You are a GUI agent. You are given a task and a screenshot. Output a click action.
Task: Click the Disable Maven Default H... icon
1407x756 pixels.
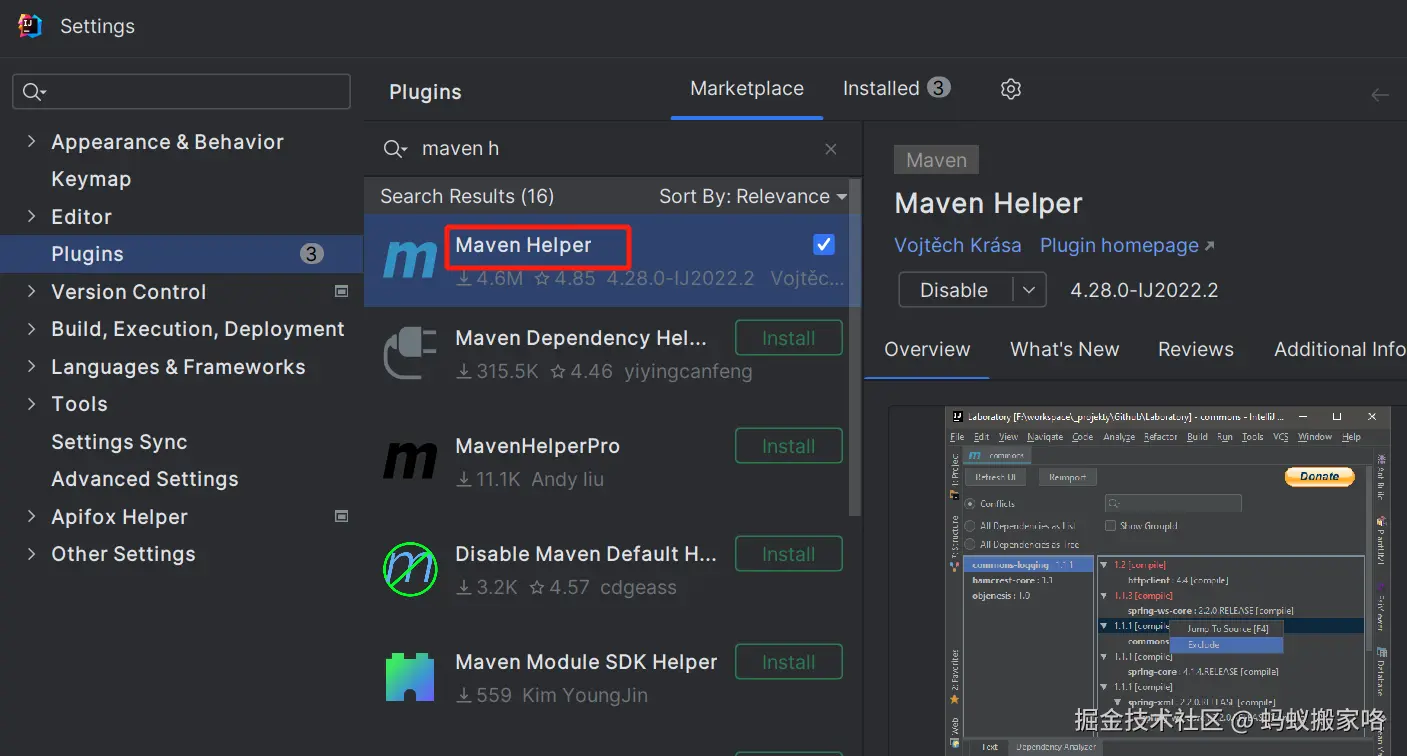pyautogui.click(x=410, y=570)
